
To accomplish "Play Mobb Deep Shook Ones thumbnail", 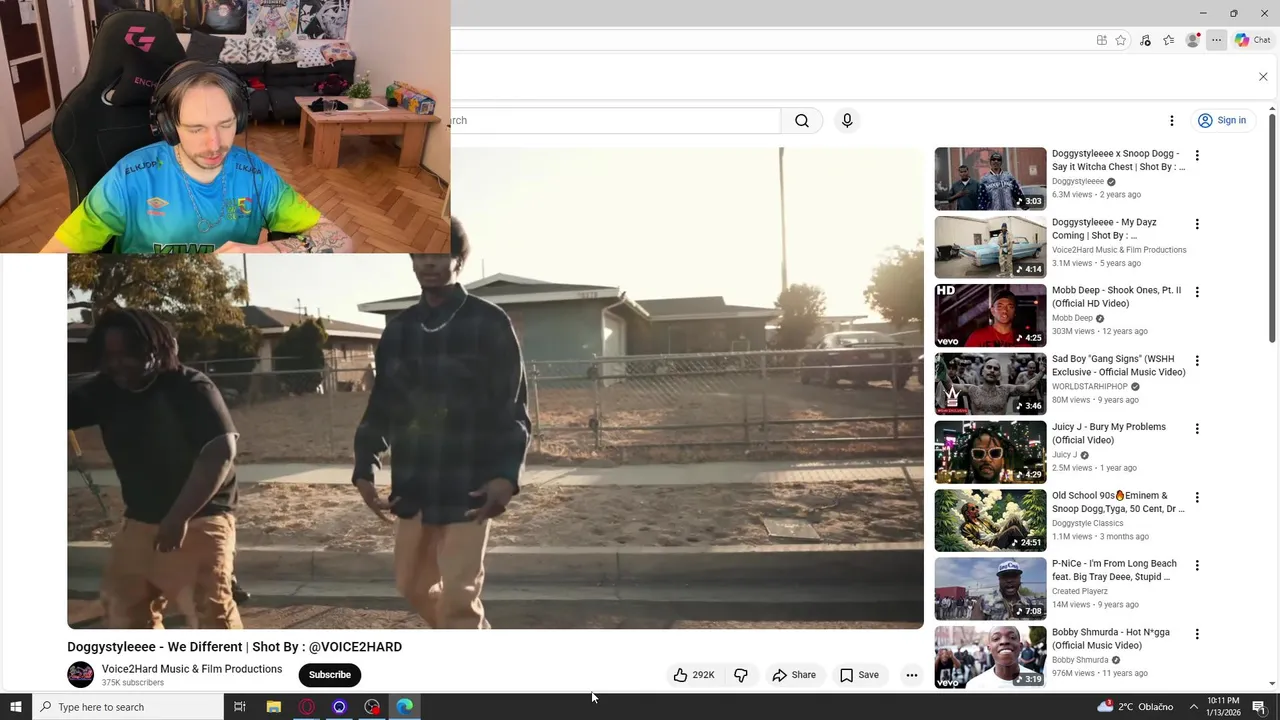I will tap(990, 316).
